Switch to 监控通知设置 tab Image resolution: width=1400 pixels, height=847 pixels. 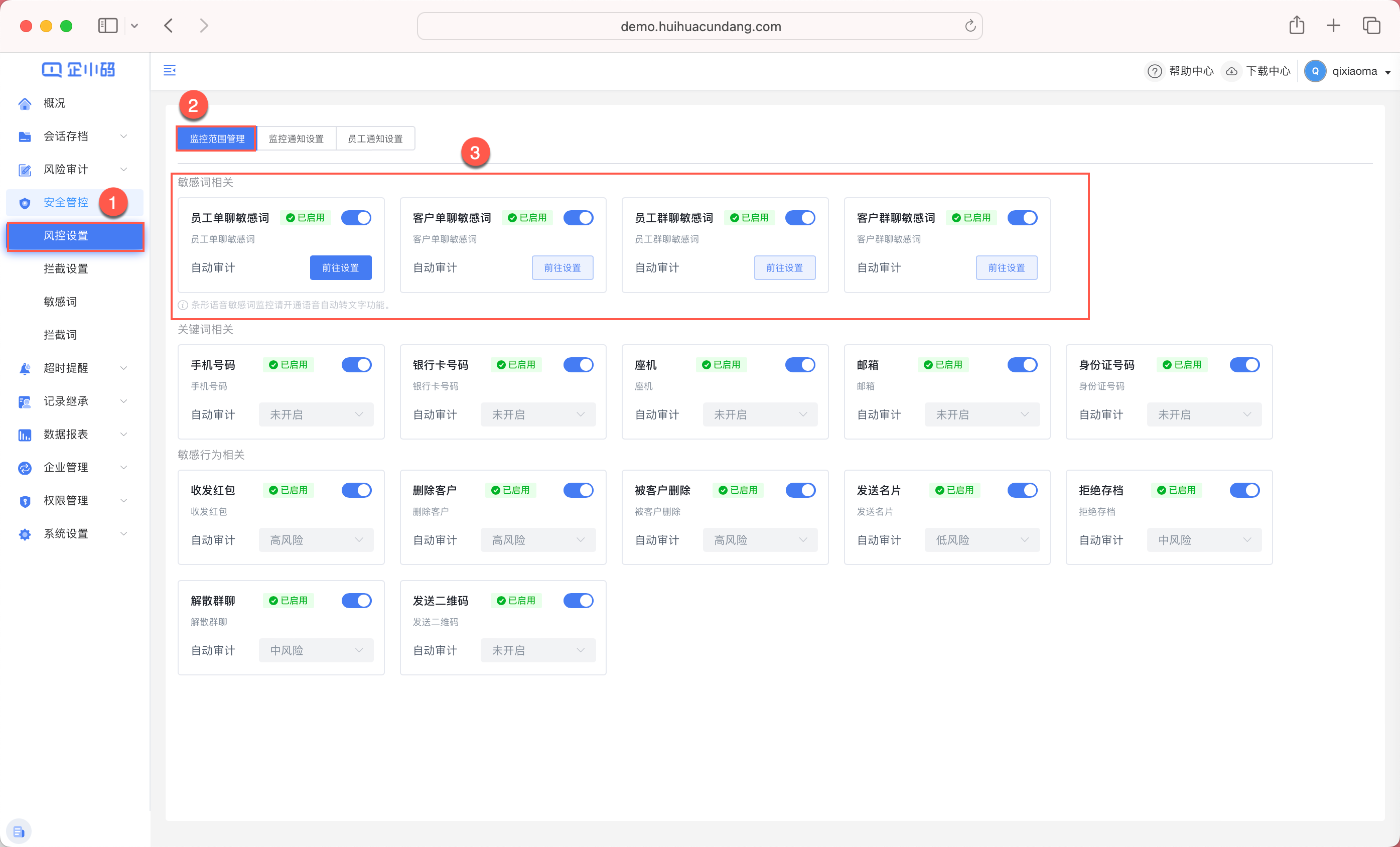pos(296,138)
